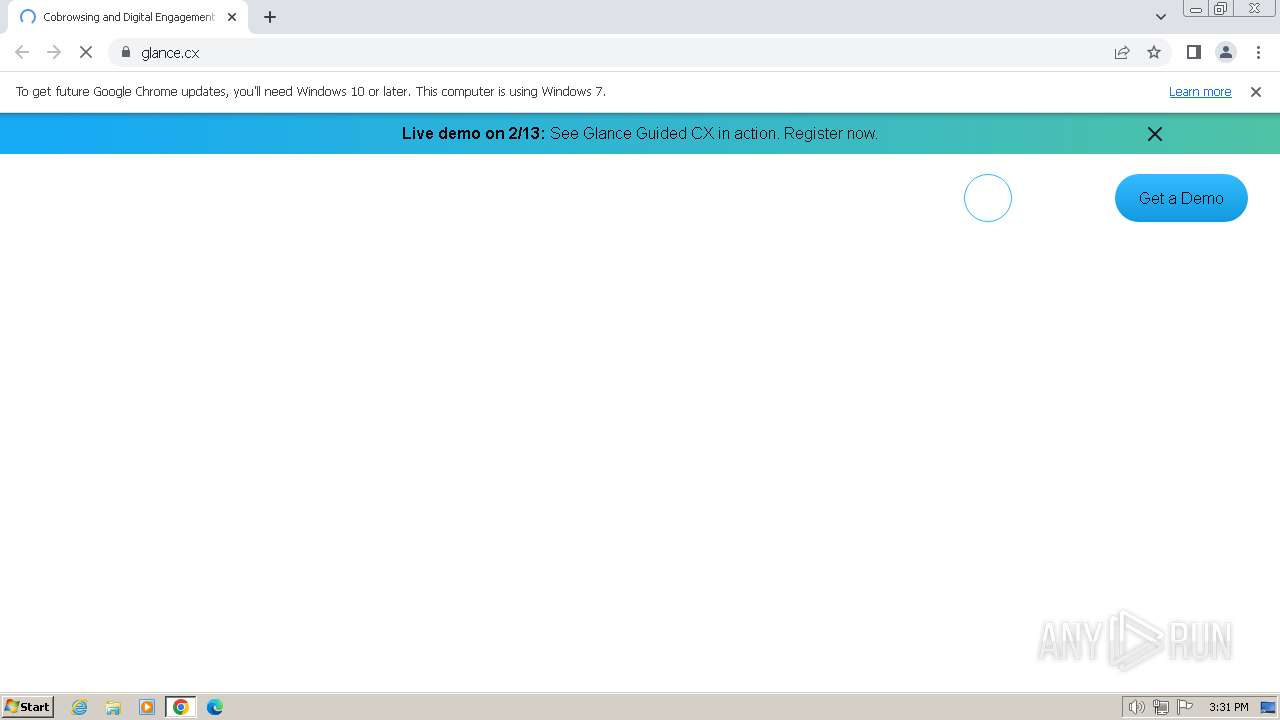This screenshot has height=720, width=1280.
Task: Open new tab with plus button
Action: tap(270, 17)
